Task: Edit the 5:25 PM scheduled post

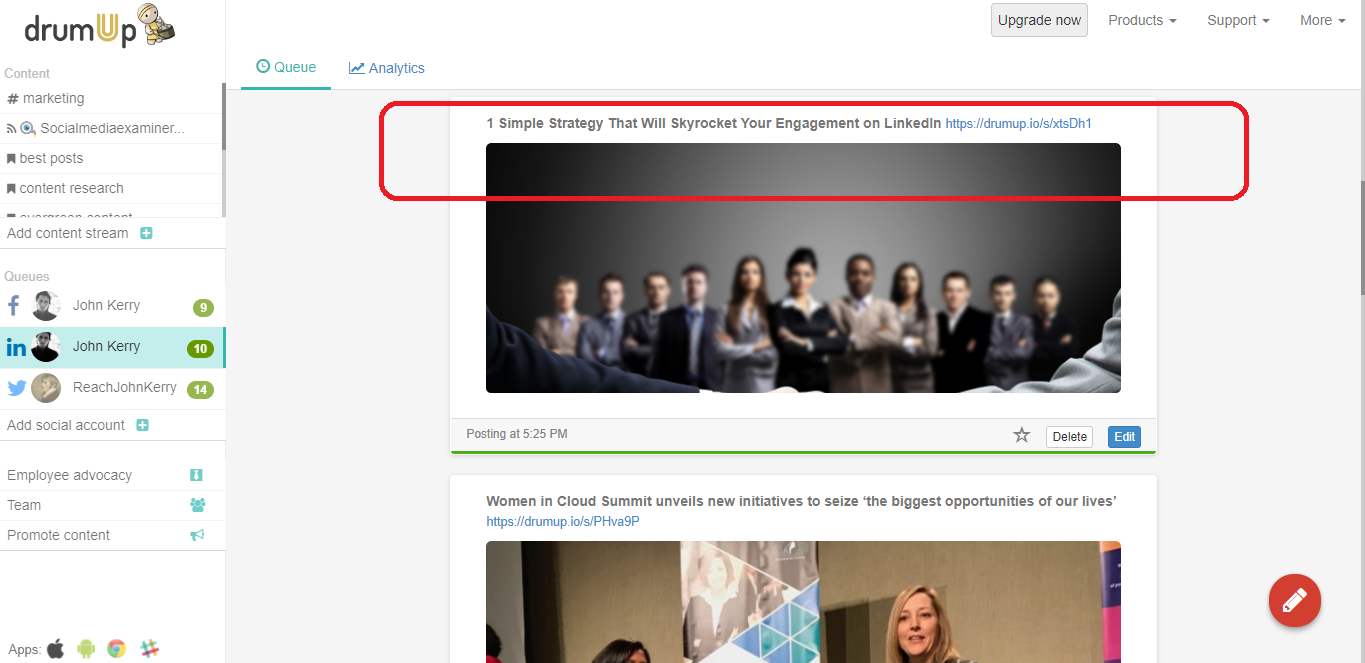Action: pos(1124,436)
